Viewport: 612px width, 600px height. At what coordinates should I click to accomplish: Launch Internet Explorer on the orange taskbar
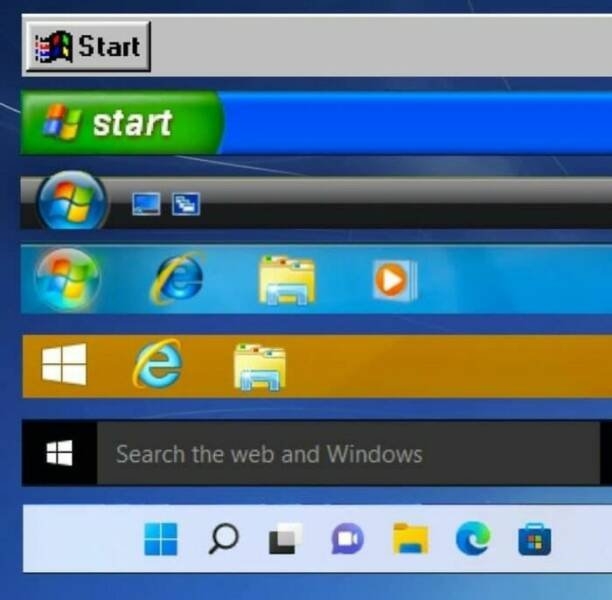pos(158,365)
